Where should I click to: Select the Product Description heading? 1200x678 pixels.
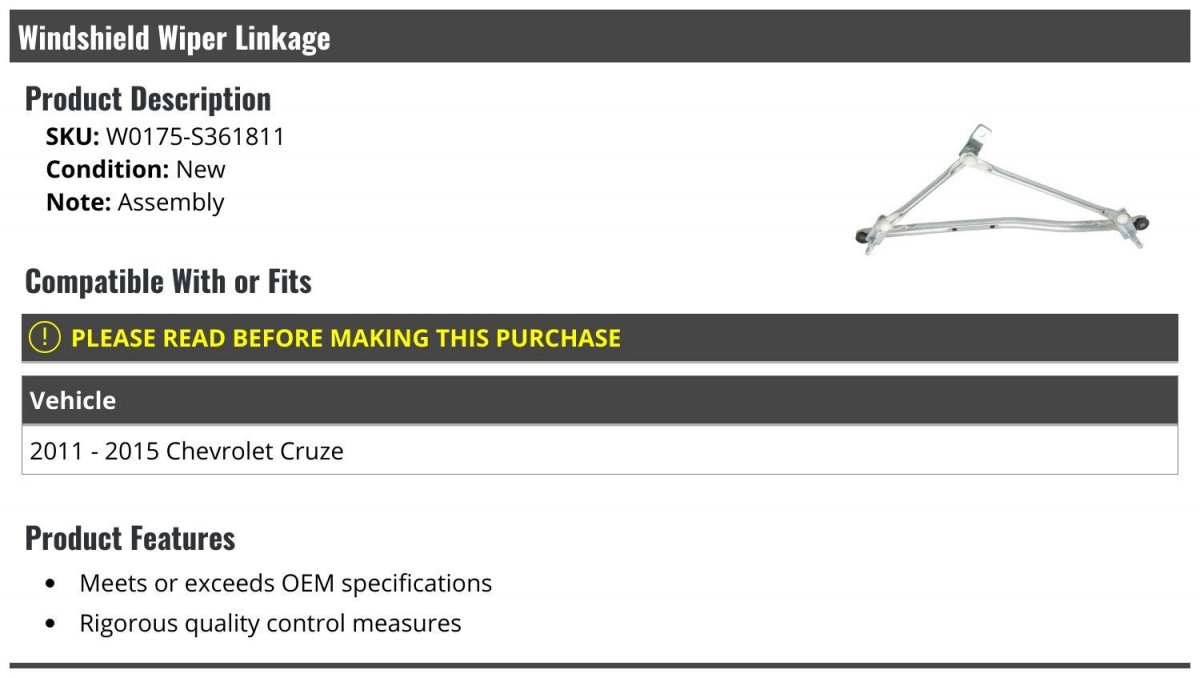point(148,99)
